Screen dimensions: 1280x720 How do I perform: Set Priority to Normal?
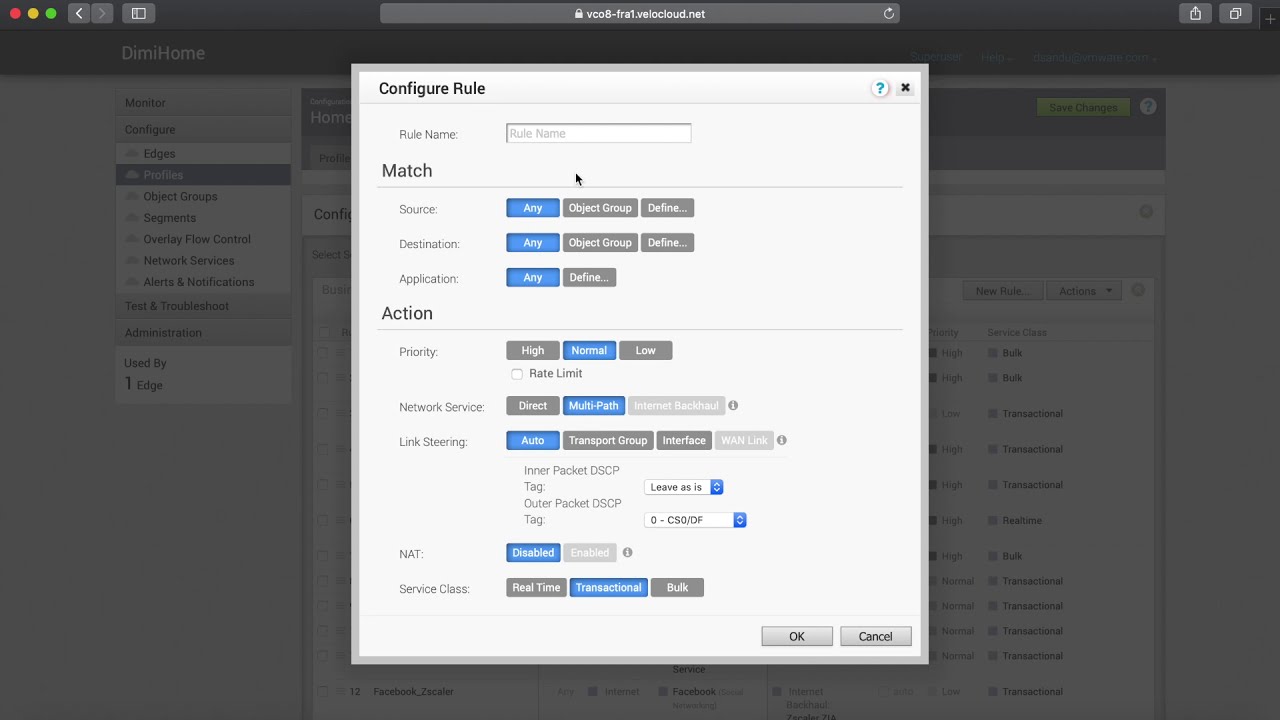pyautogui.click(x=589, y=351)
